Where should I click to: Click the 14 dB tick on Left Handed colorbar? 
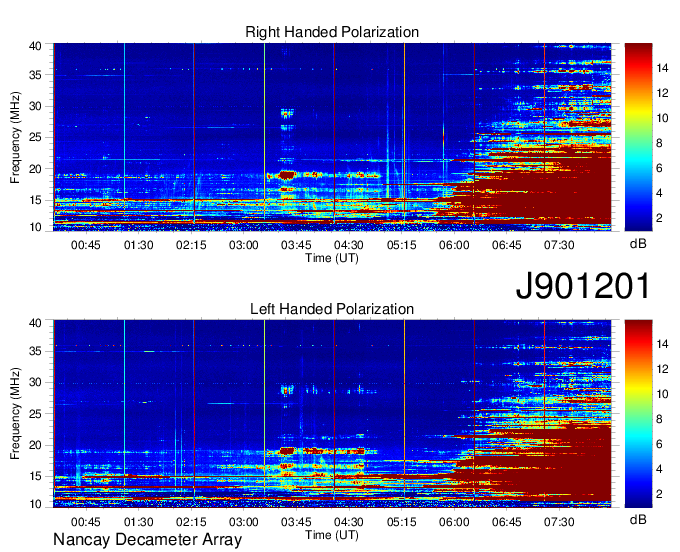(x=662, y=344)
